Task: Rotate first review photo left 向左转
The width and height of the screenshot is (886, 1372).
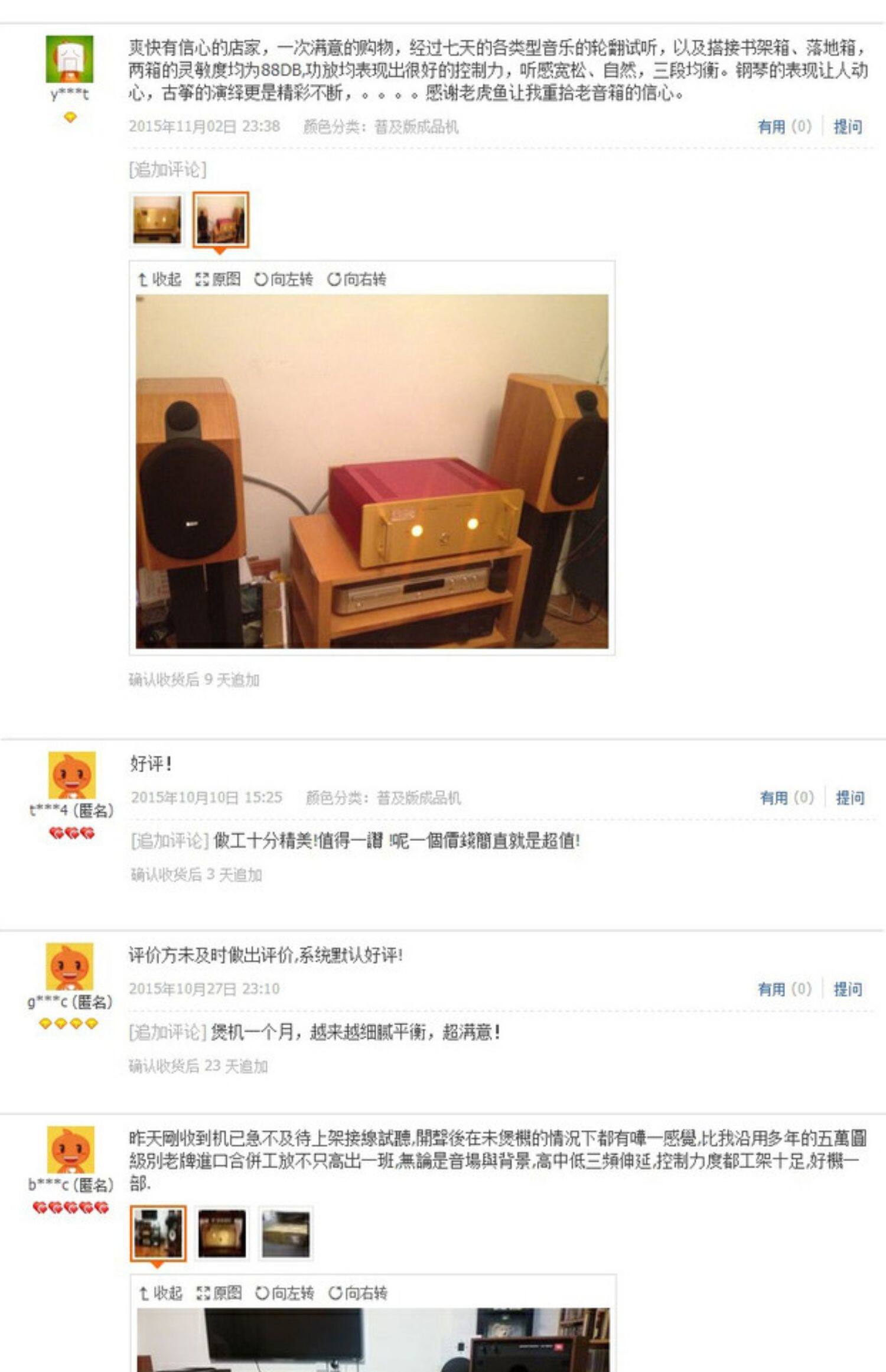Action: tap(283, 279)
